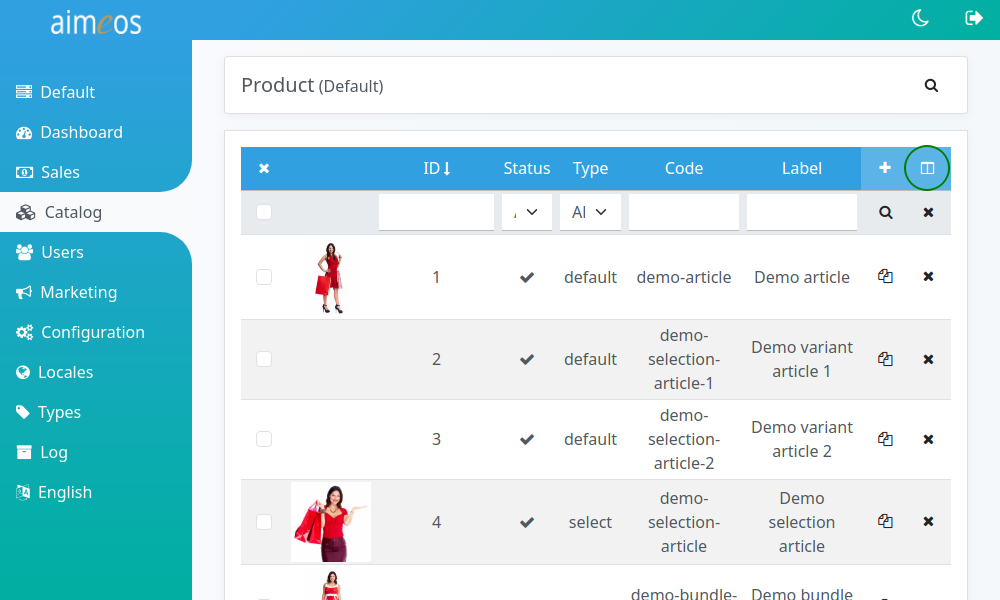
Task: Open Locales in the sidebar
Action: [x=55, y=372]
